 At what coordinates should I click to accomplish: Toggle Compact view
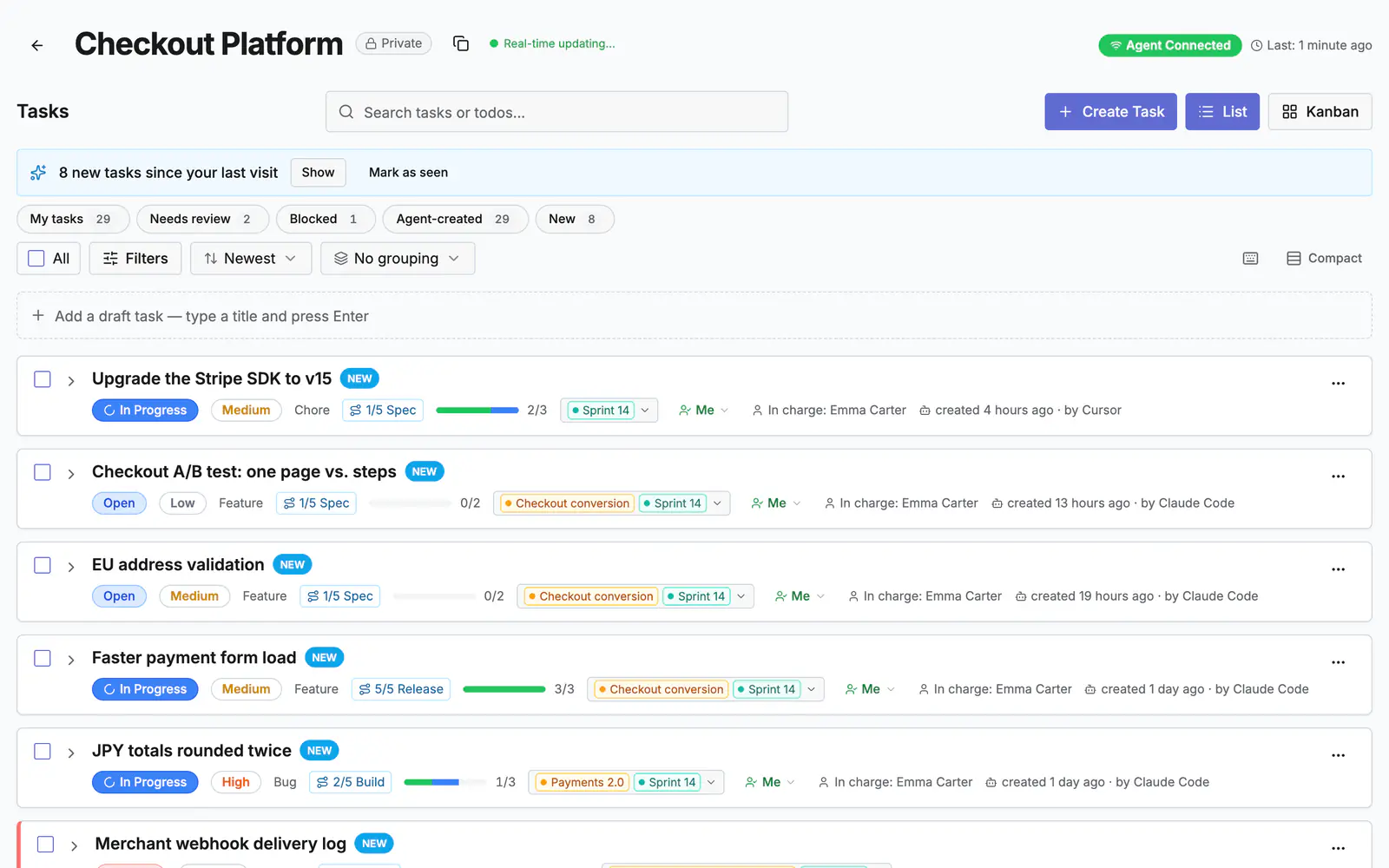(x=1324, y=259)
